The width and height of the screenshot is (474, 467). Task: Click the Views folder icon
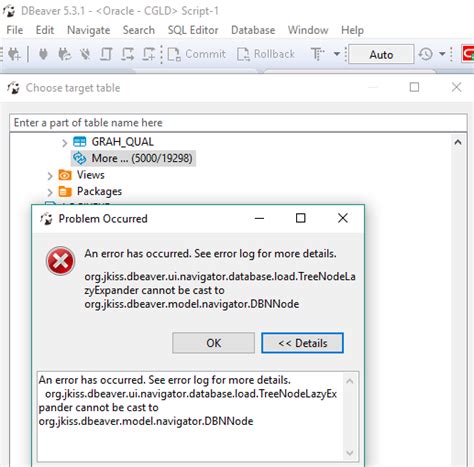tap(65, 175)
